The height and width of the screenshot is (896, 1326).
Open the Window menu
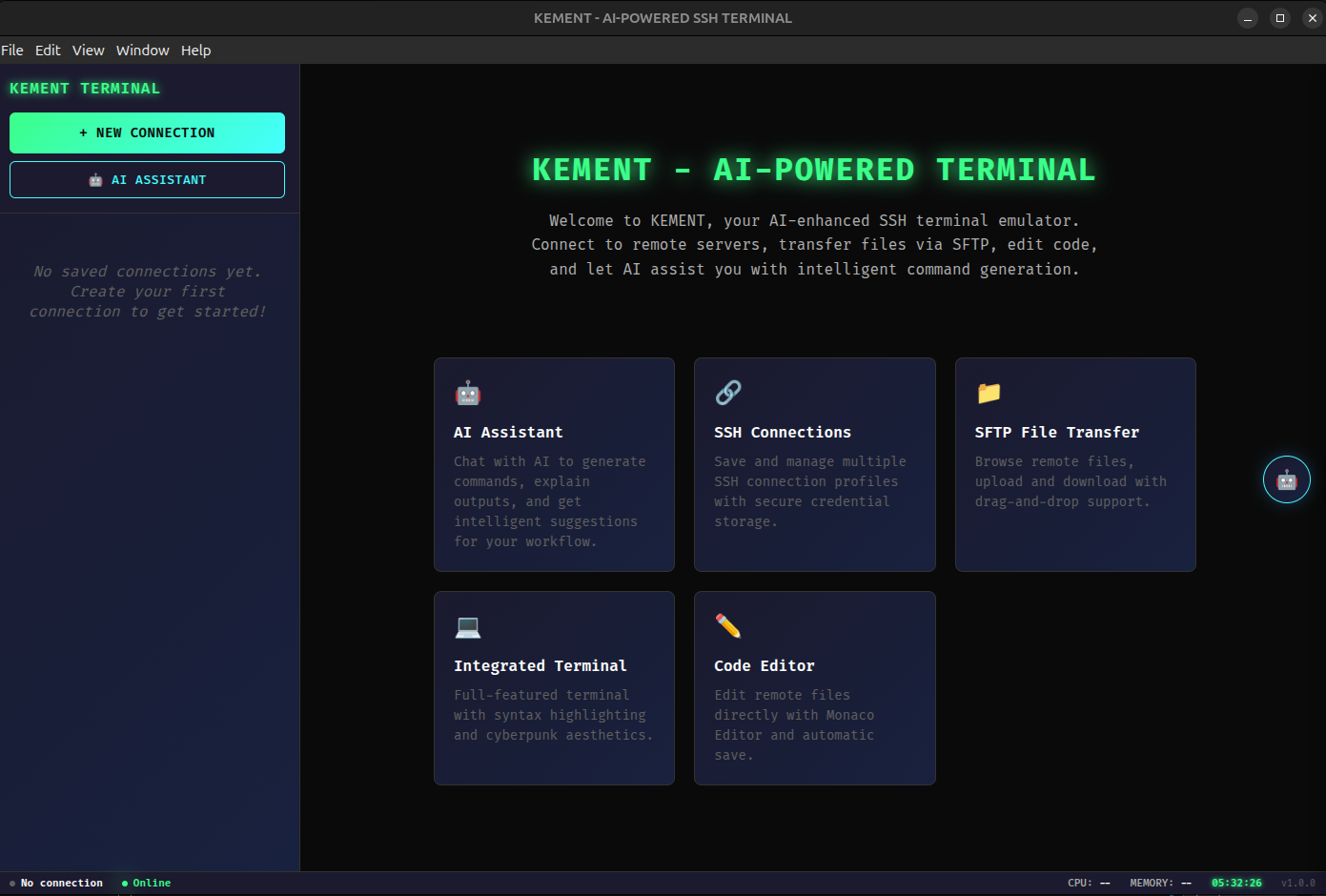pyautogui.click(x=143, y=51)
